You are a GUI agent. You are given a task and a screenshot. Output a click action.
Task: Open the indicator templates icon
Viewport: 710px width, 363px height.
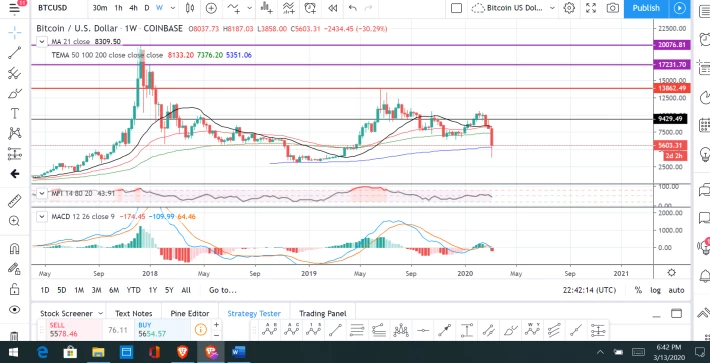(288, 8)
